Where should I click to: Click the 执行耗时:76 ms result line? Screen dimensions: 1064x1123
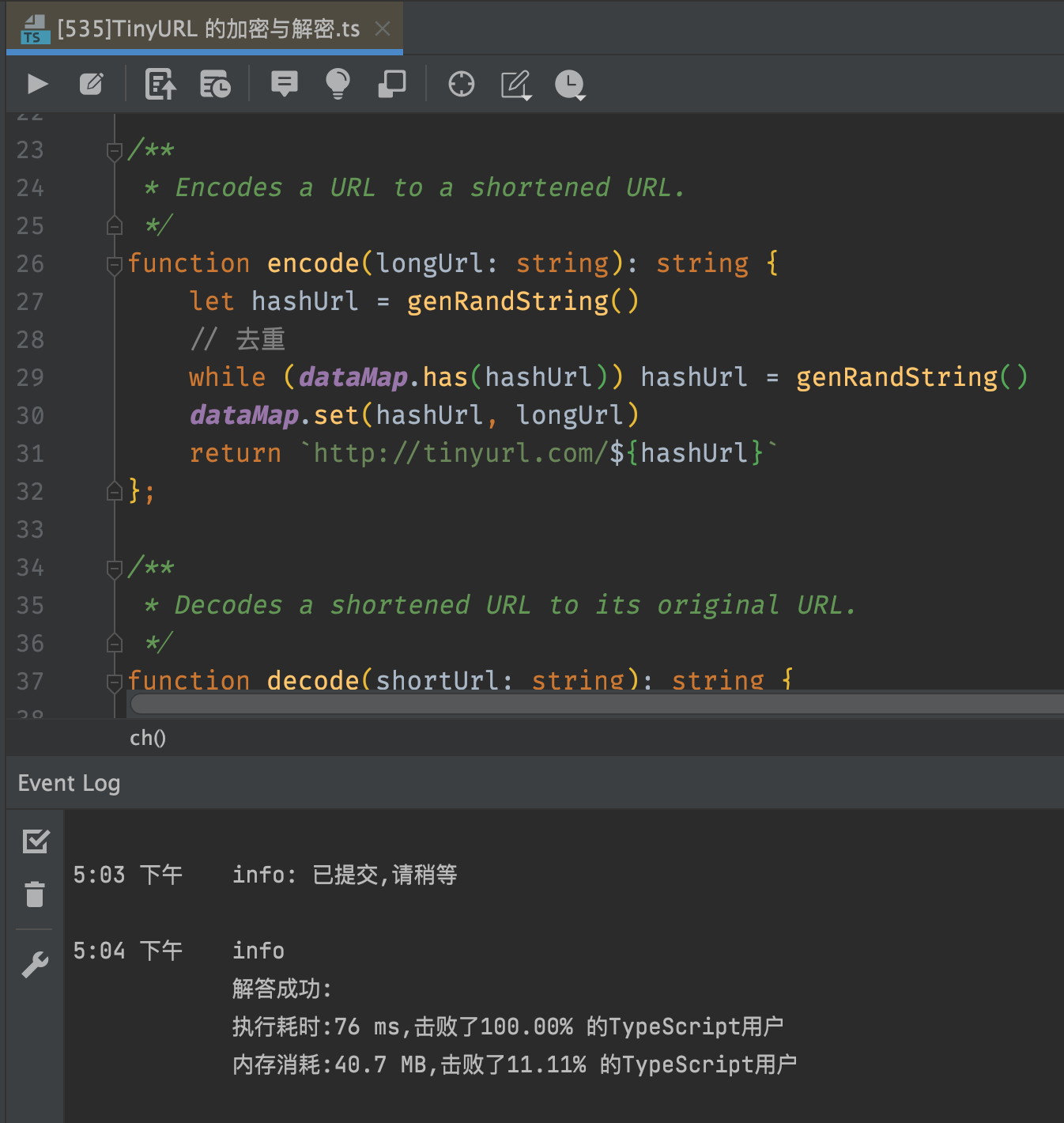coord(507,1027)
